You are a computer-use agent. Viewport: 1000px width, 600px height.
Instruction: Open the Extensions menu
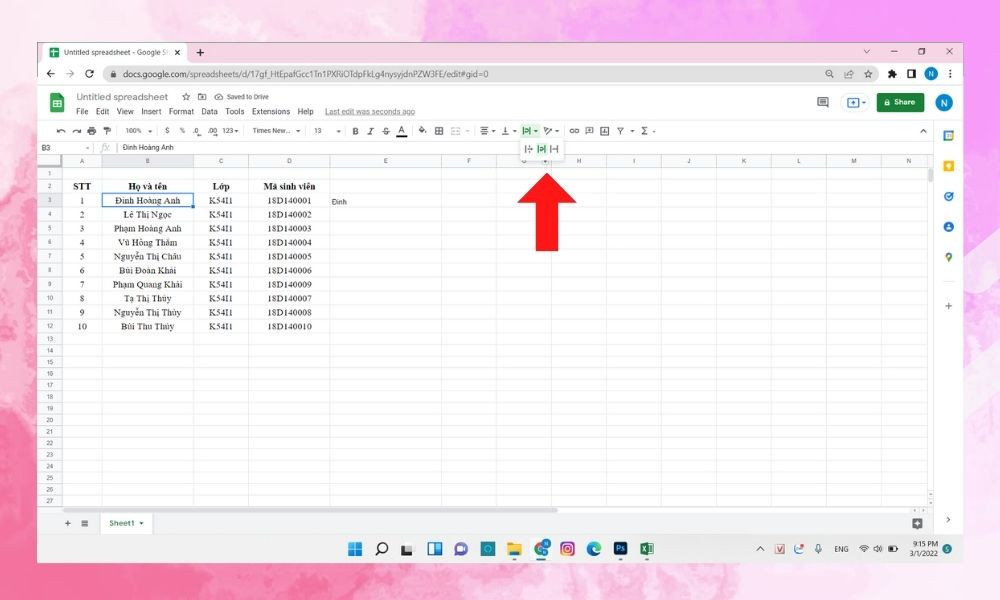270,112
